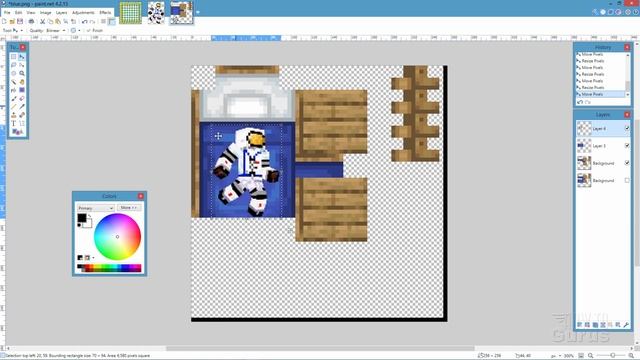
Task: Close the Colors window
Action: pyautogui.click(x=140, y=196)
